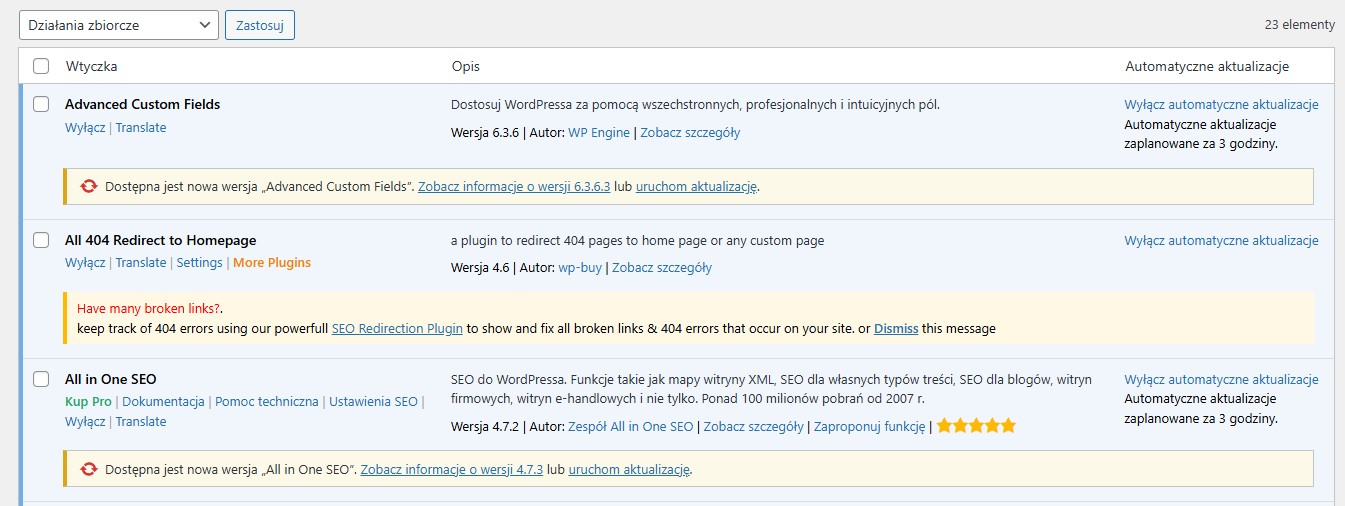This screenshot has width=1345, height=506.
Task: Tick the All in One SEO checkbox
Action: (41, 379)
